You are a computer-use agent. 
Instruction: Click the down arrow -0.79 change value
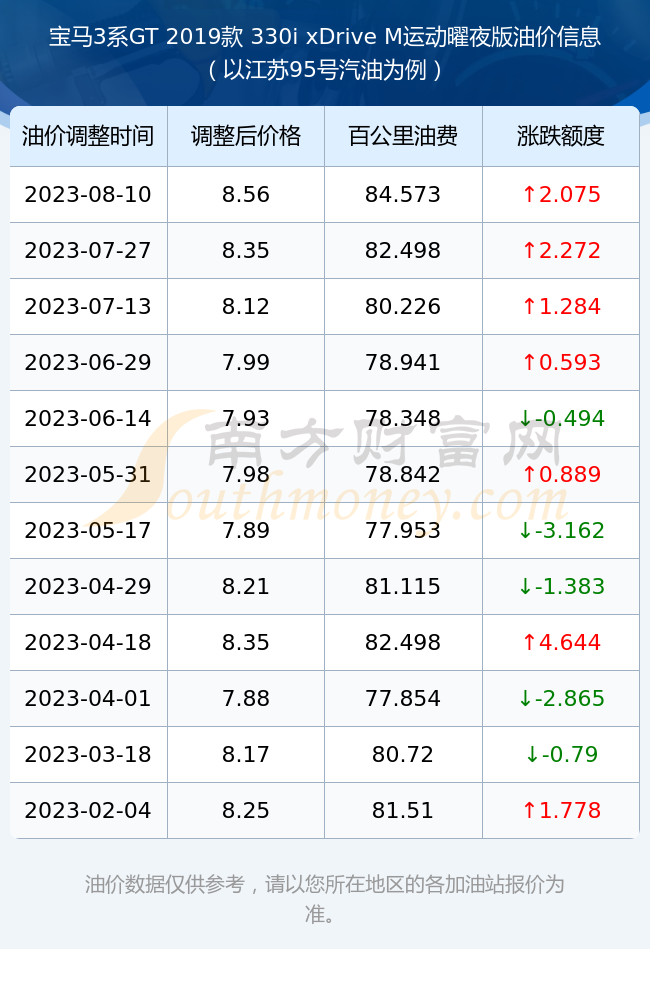[561, 754]
